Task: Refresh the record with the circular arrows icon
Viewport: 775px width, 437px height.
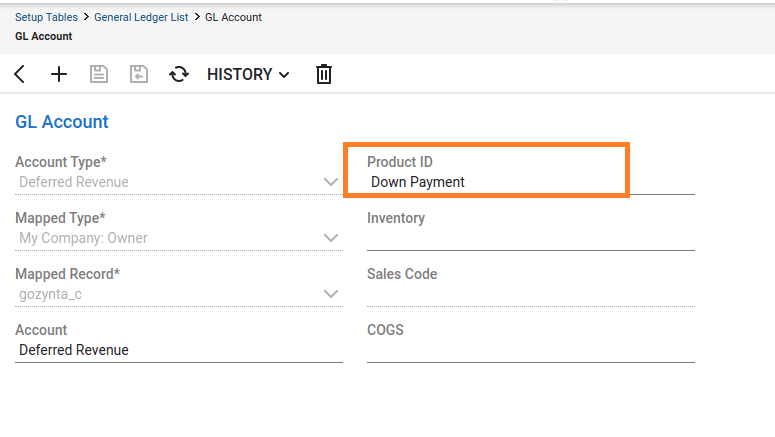Action: point(179,74)
